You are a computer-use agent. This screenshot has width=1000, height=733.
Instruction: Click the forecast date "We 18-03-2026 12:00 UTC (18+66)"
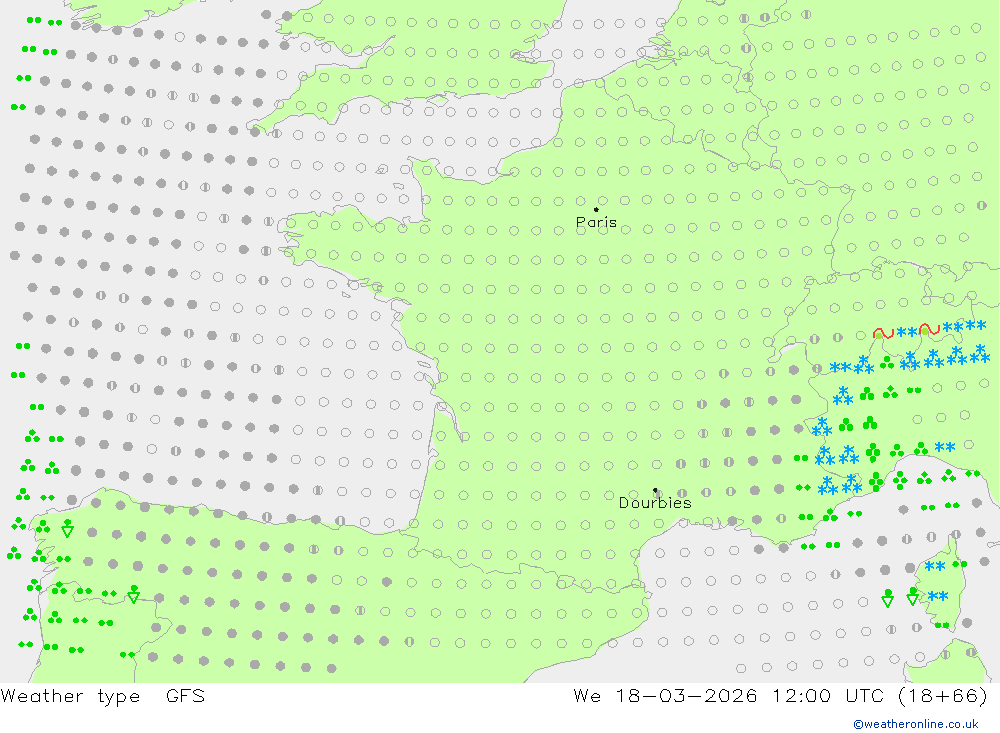tap(781, 695)
